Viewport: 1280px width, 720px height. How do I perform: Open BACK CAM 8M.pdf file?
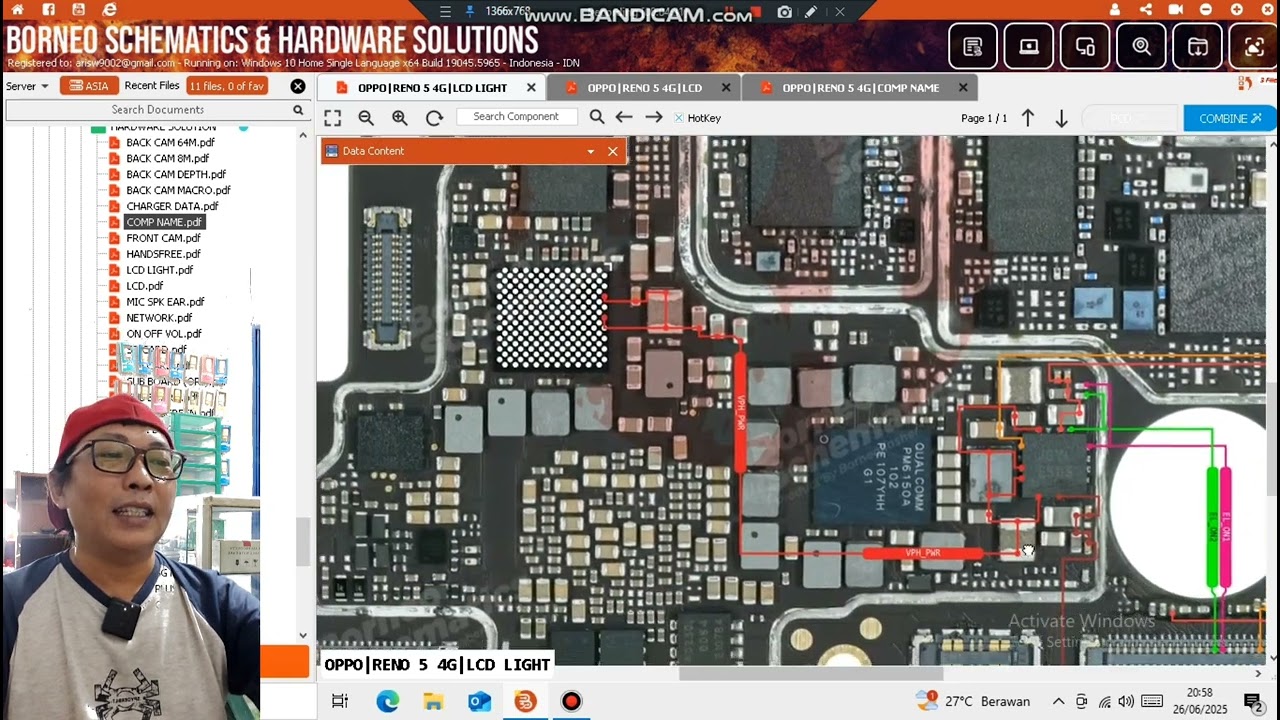[x=167, y=158]
